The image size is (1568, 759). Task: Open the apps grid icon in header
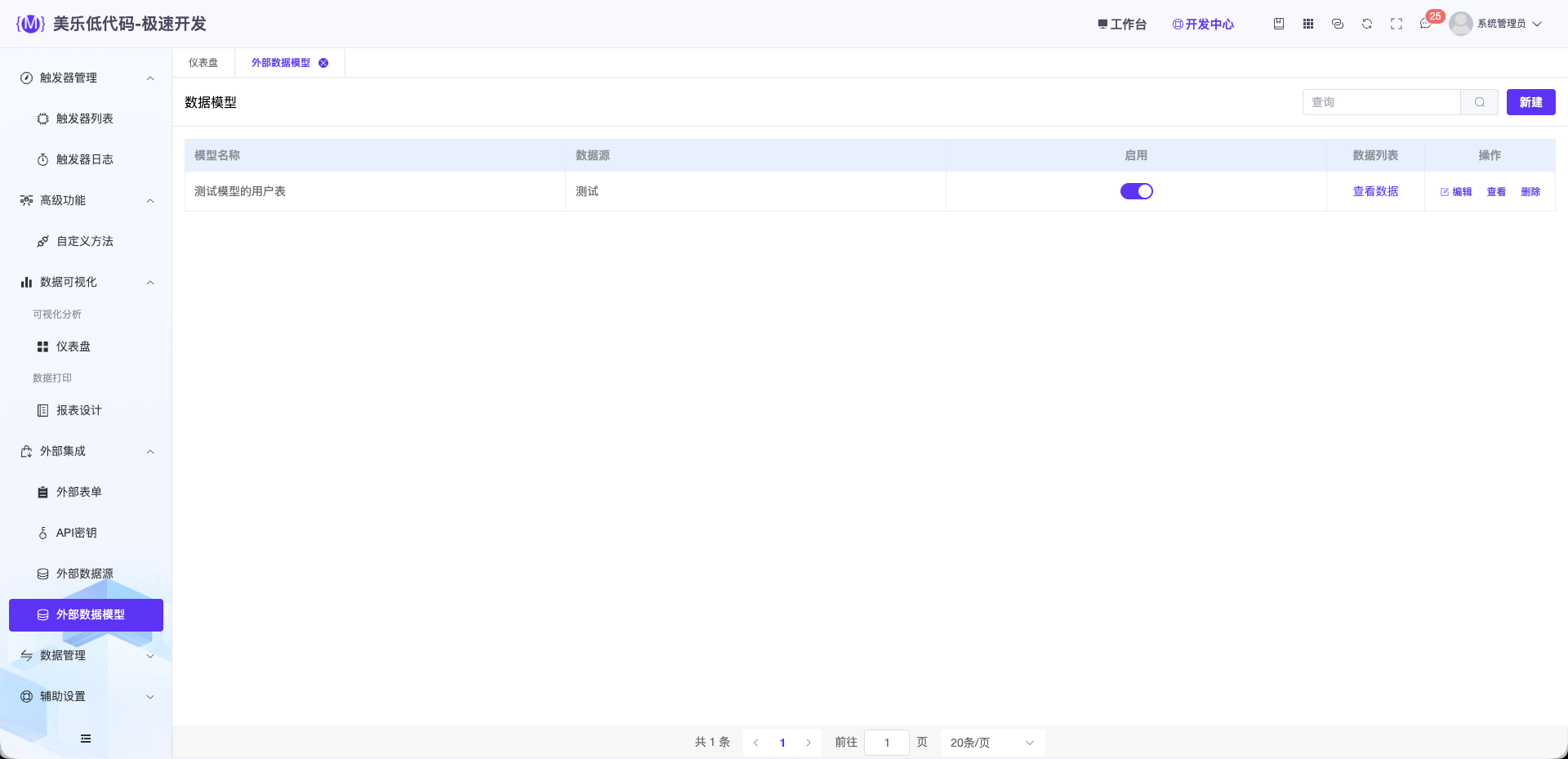click(x=1308, y=24)
